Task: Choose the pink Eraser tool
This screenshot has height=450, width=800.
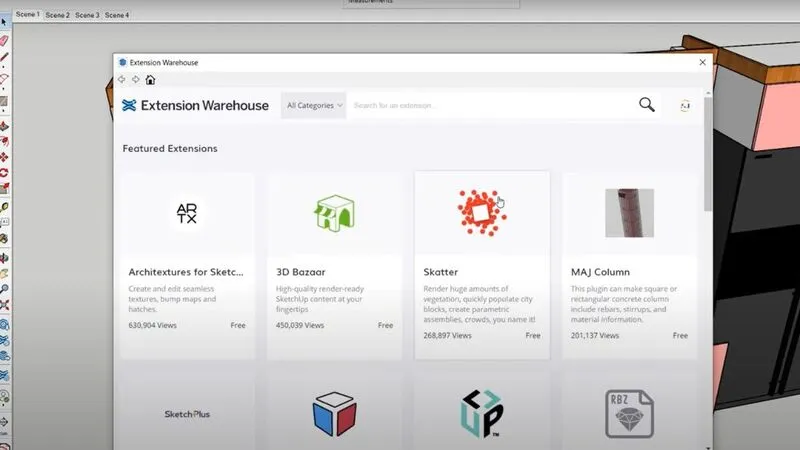Action: 4,40
